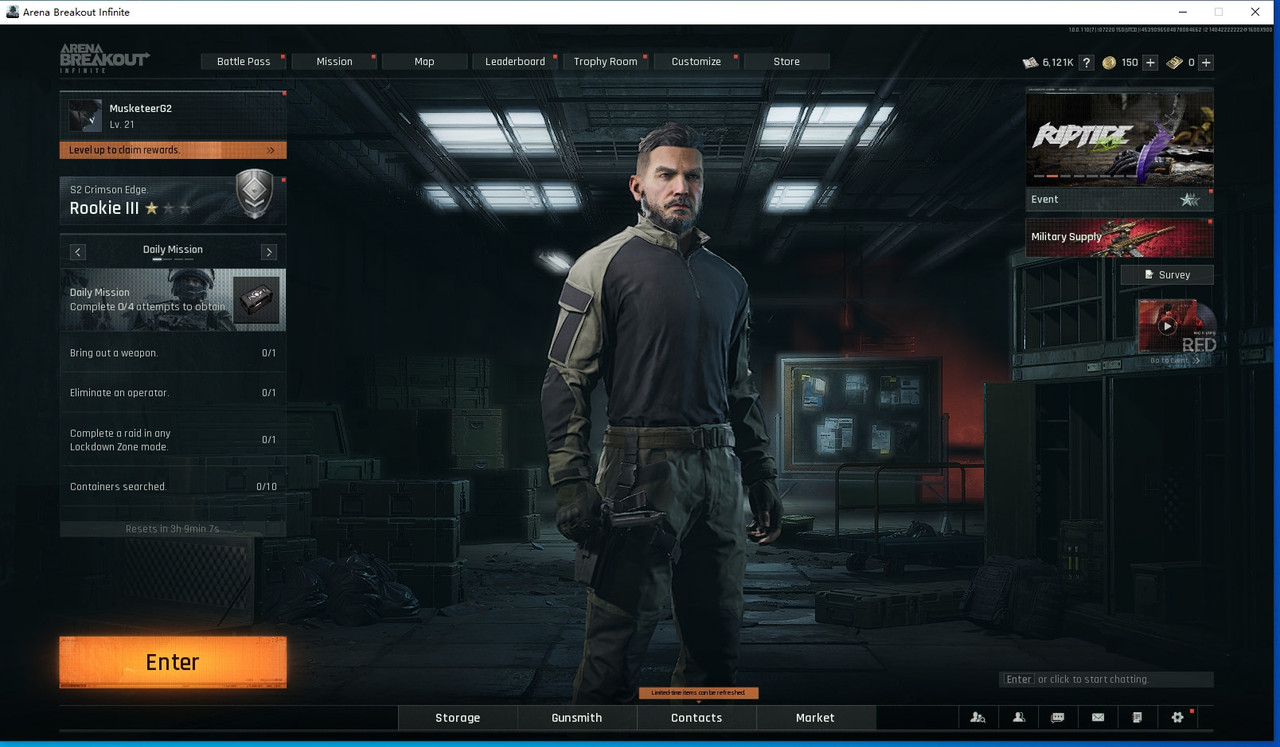1280x747 pixels.
Task: Click the 'Level up to claim rewards' bar
Action: pyautogui.click(x=173, y=150)
